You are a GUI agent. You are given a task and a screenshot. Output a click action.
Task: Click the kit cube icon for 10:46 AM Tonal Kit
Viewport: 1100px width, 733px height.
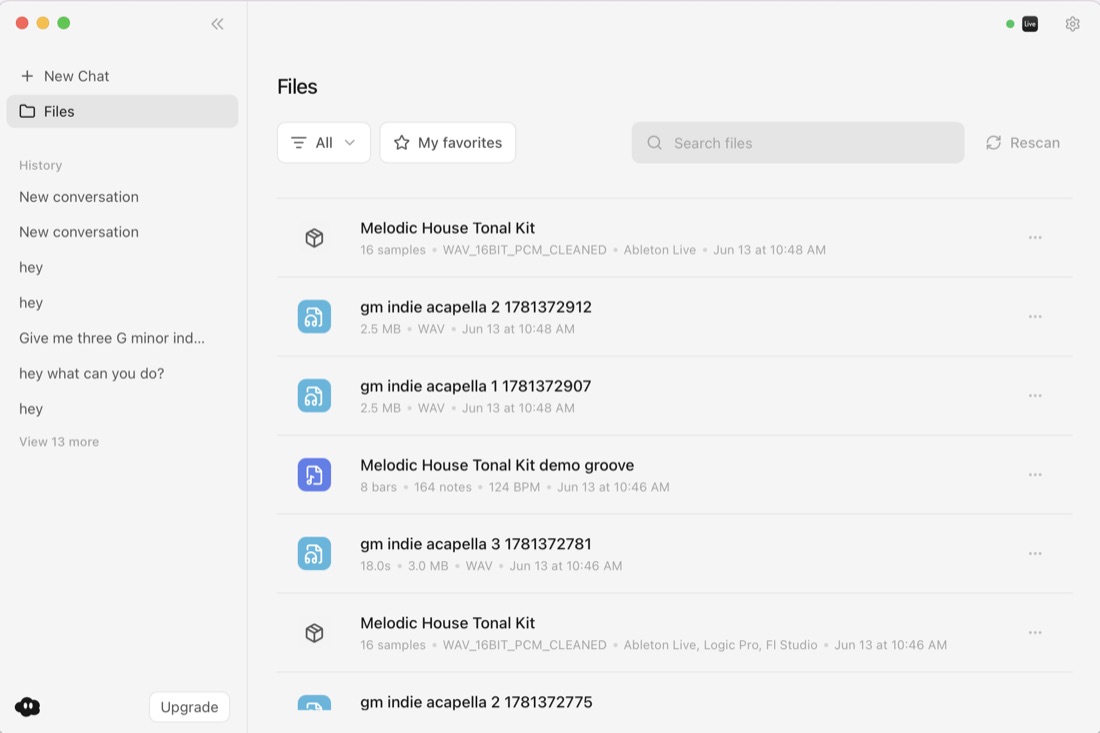[314, 633]
